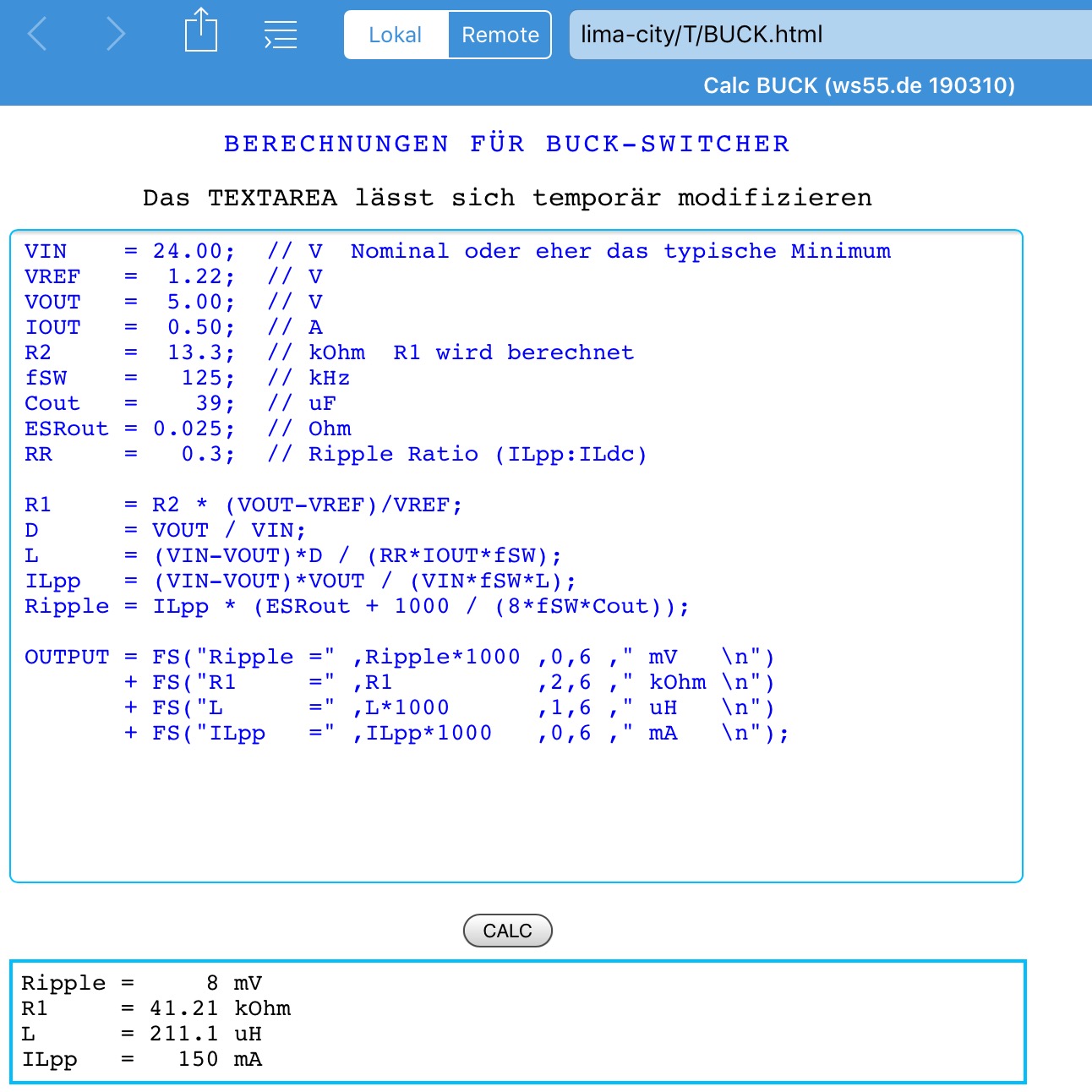
Task: Click the Cout = 39 line
Action: coord(180,403)
